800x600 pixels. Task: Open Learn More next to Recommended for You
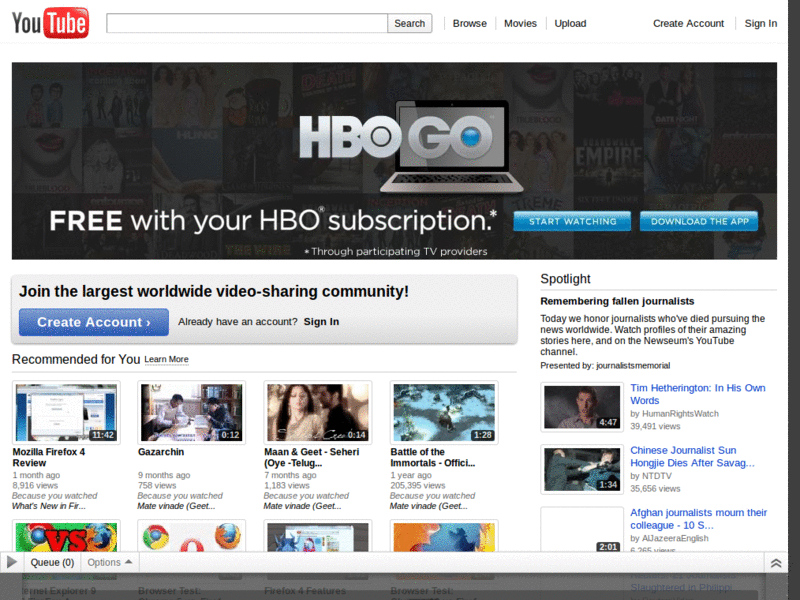click(166, 359)
